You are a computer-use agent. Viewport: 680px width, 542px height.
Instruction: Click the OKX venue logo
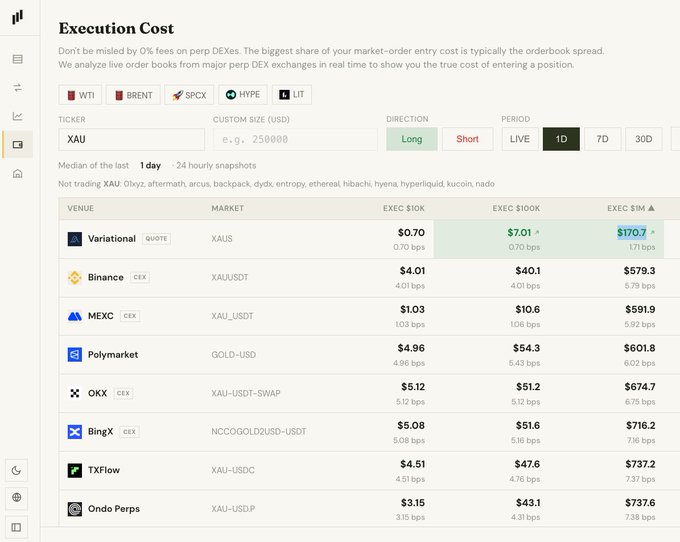75,393
